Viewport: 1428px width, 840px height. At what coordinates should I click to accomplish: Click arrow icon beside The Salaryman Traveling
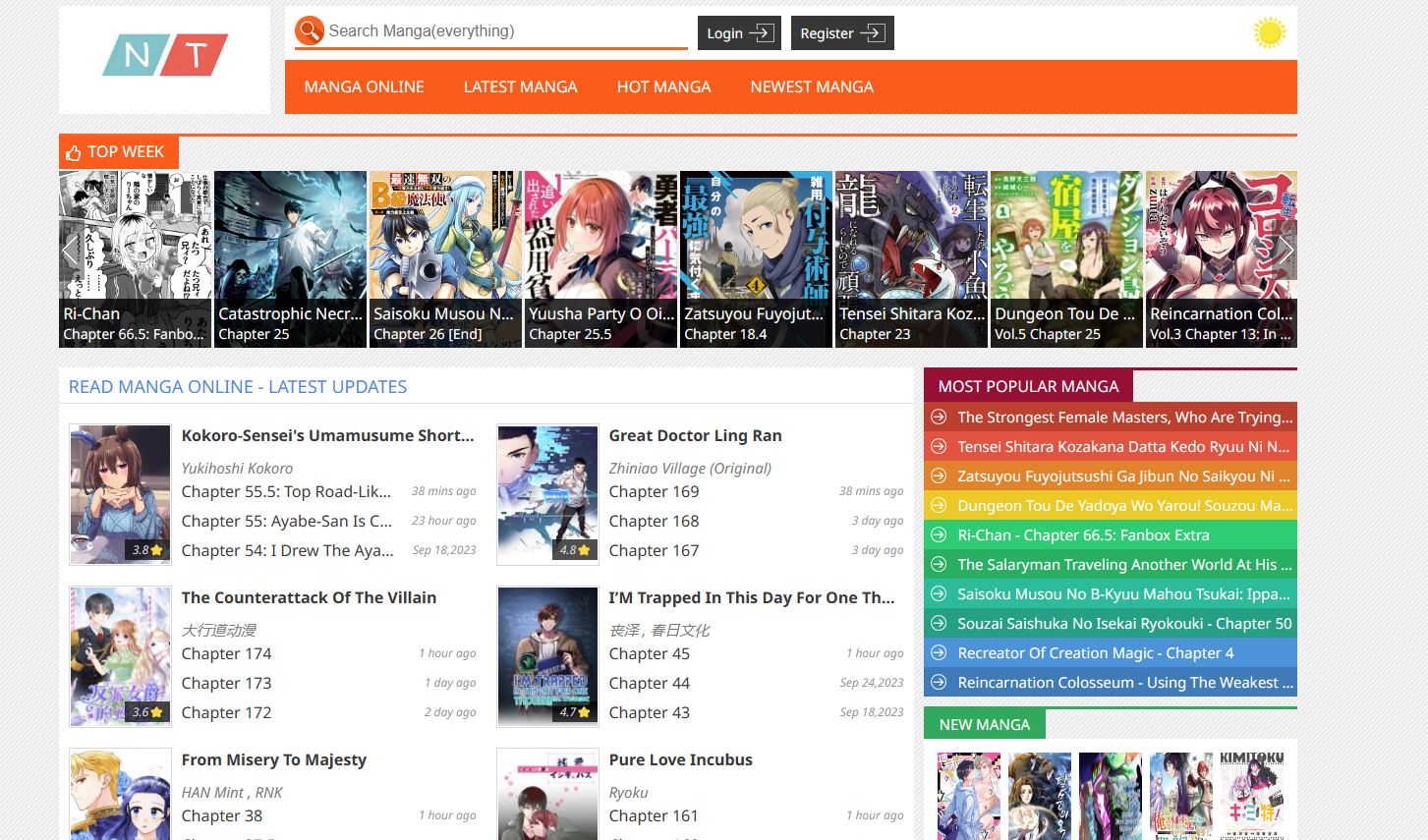[x=939, y=564]
